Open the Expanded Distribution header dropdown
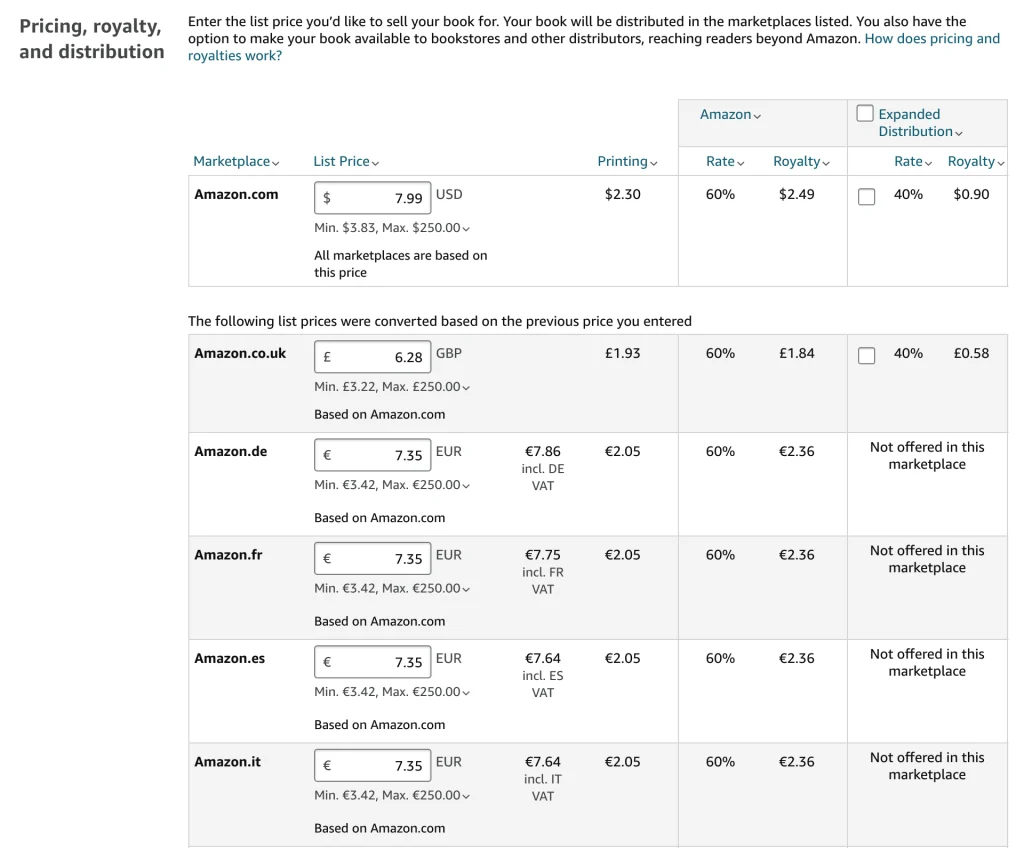Image resolution: width=1024 pixels, height=848 pixels. [x=920, y=123]
